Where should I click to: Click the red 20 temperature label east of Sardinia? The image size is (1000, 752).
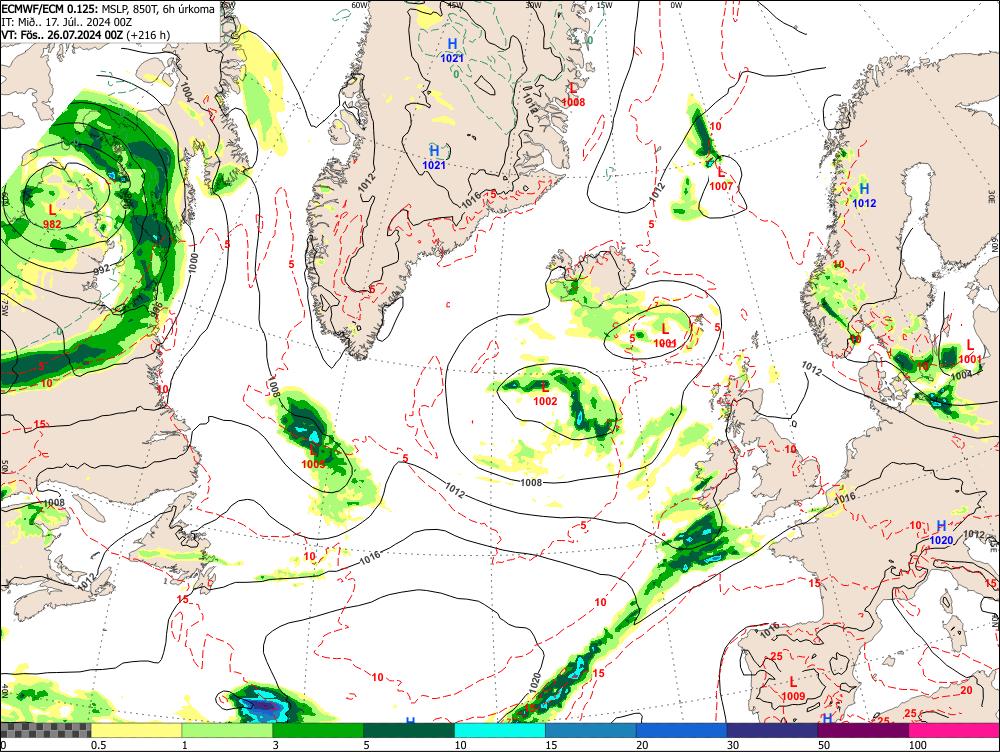click(966, 690)
